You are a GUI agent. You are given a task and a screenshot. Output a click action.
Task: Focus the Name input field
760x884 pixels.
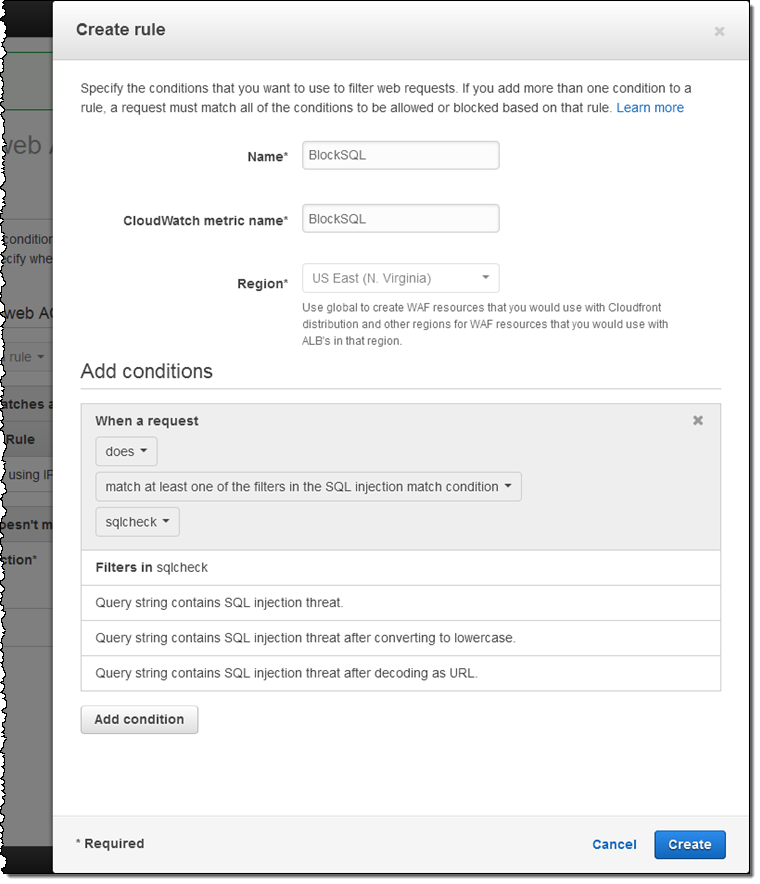(400, 155)
